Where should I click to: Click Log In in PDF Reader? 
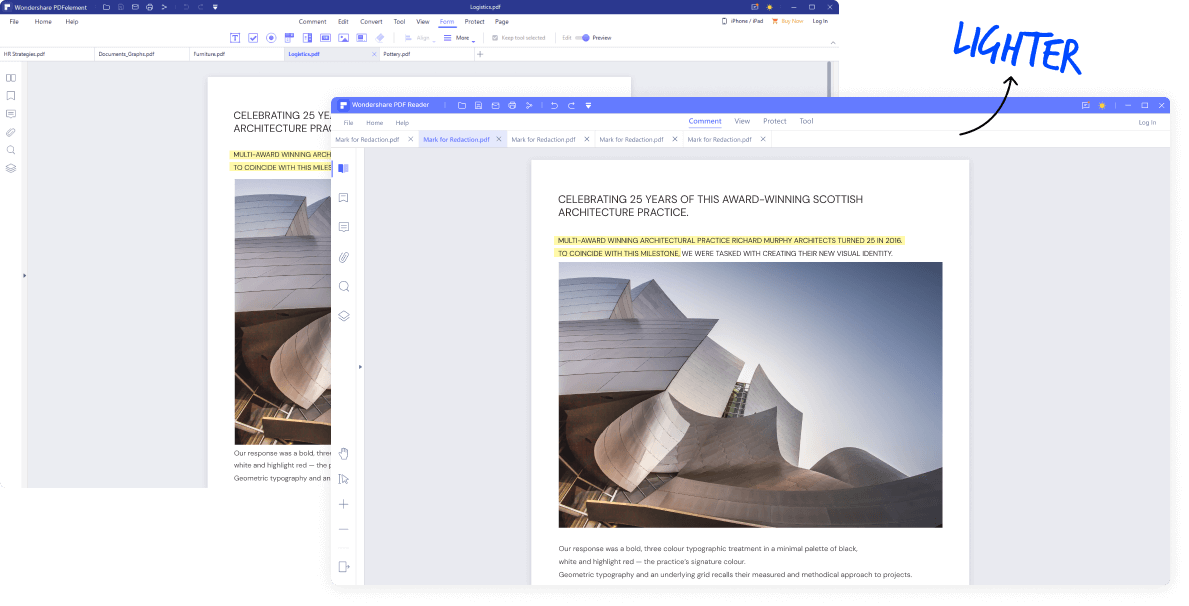[1147, 123]
